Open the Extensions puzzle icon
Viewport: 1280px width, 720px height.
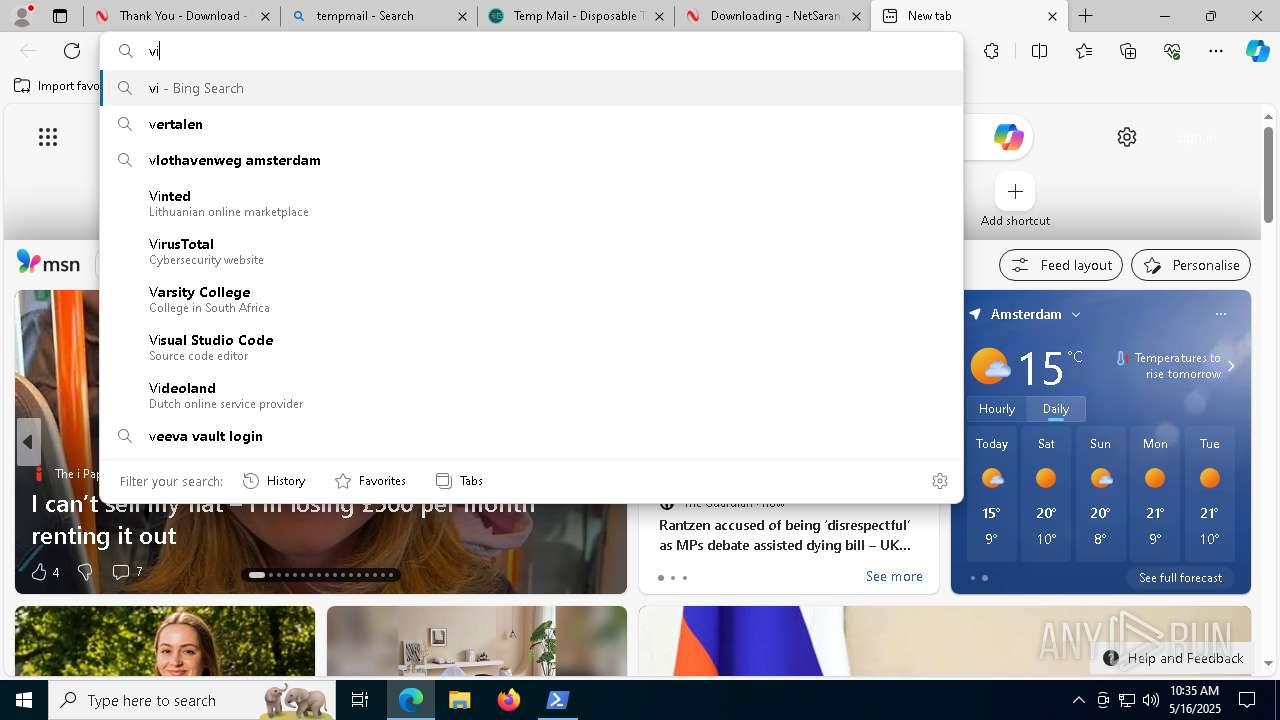(991, 51)
